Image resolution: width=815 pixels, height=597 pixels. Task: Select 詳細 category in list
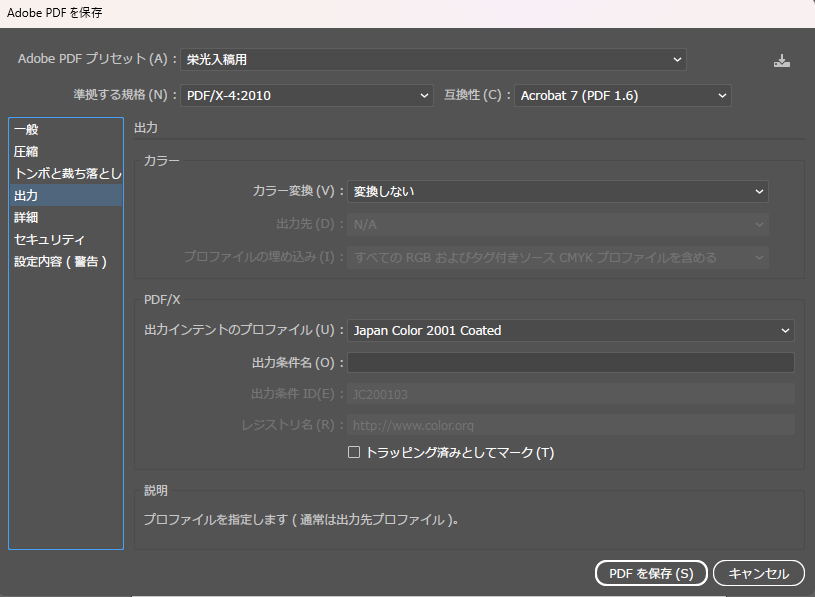click(x=66, y=217)
